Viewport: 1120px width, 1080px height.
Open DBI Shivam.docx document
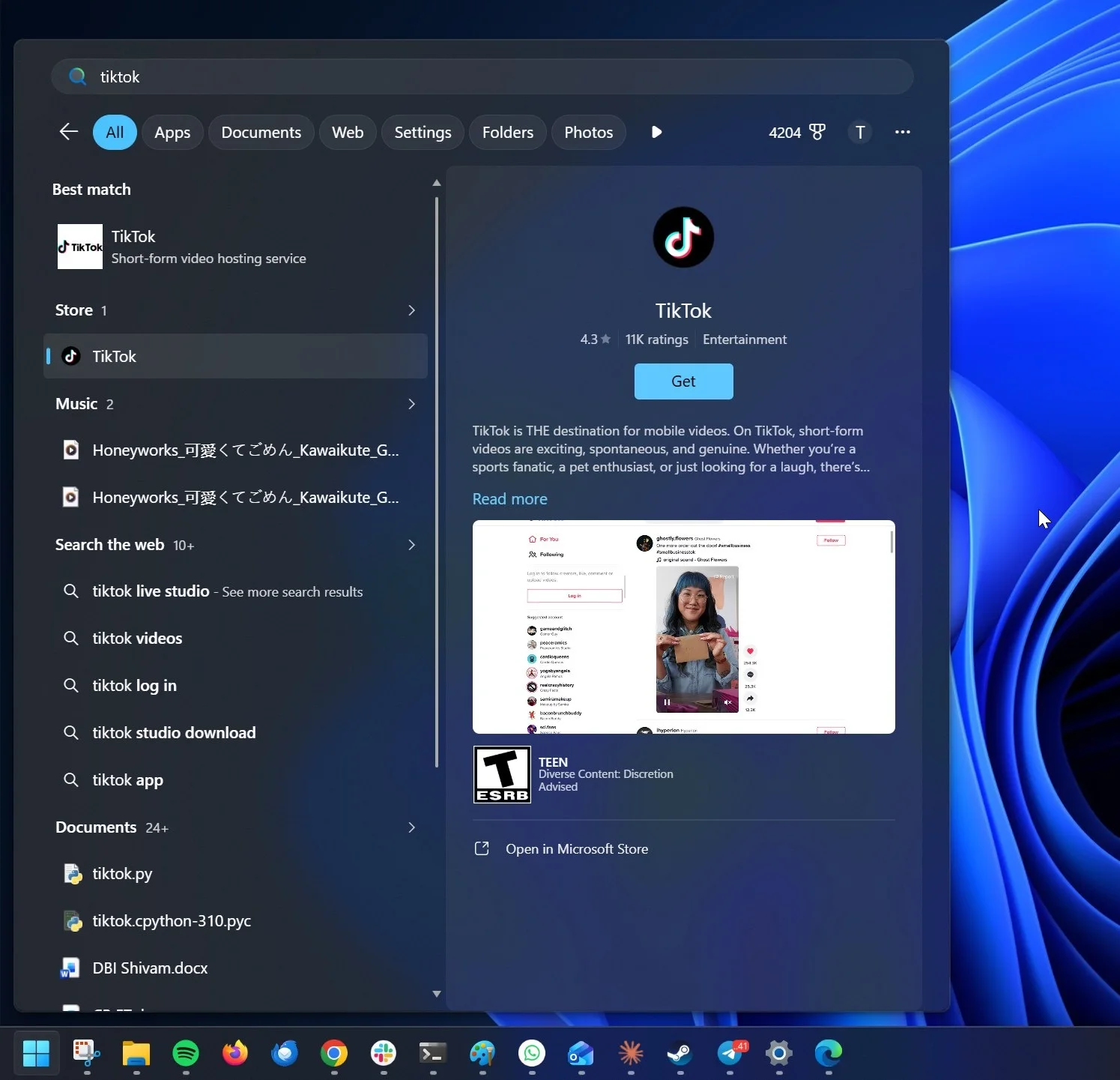235,968
